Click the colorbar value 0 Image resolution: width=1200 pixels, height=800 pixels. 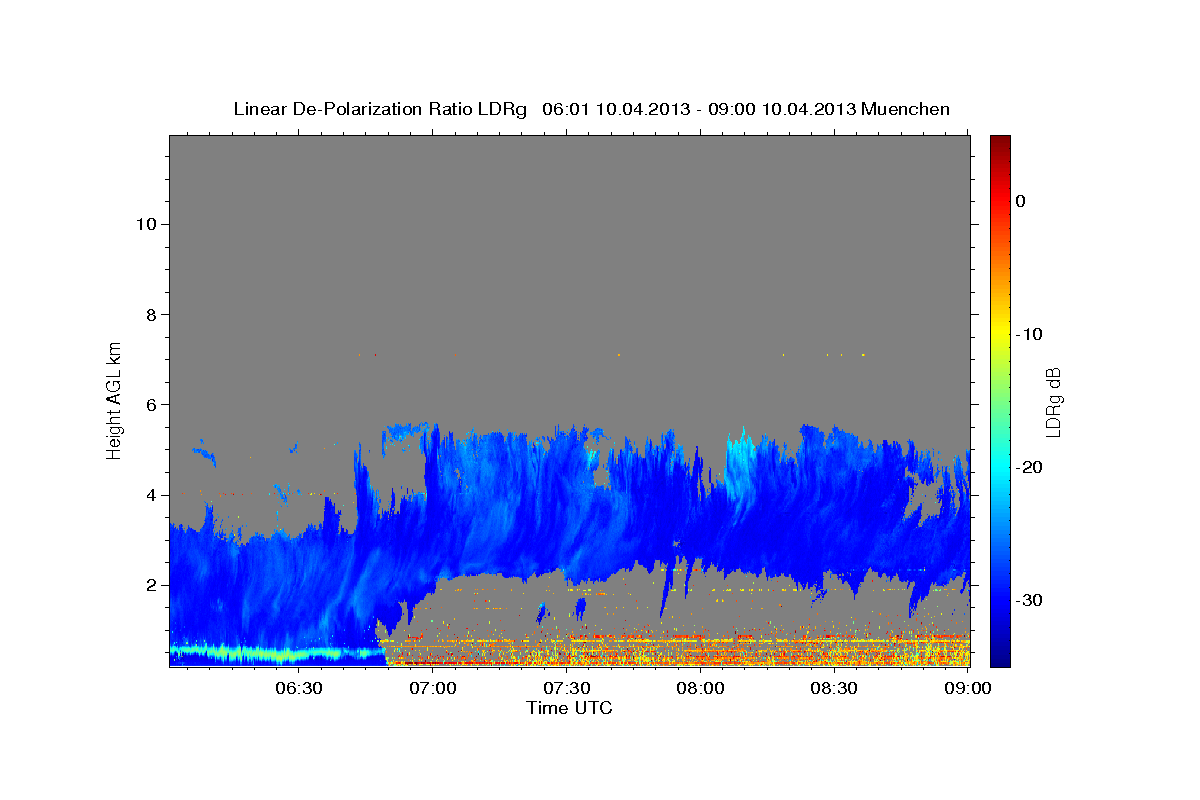pos(1021,201)
